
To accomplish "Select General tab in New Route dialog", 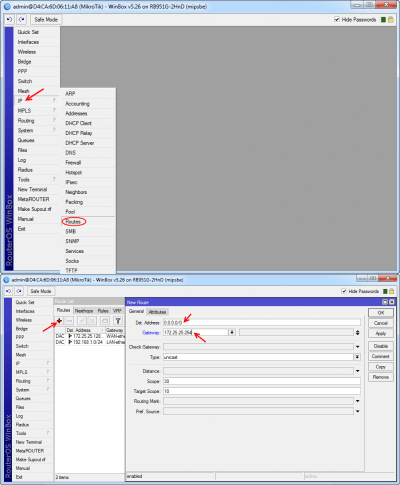I will coord(136,311).
